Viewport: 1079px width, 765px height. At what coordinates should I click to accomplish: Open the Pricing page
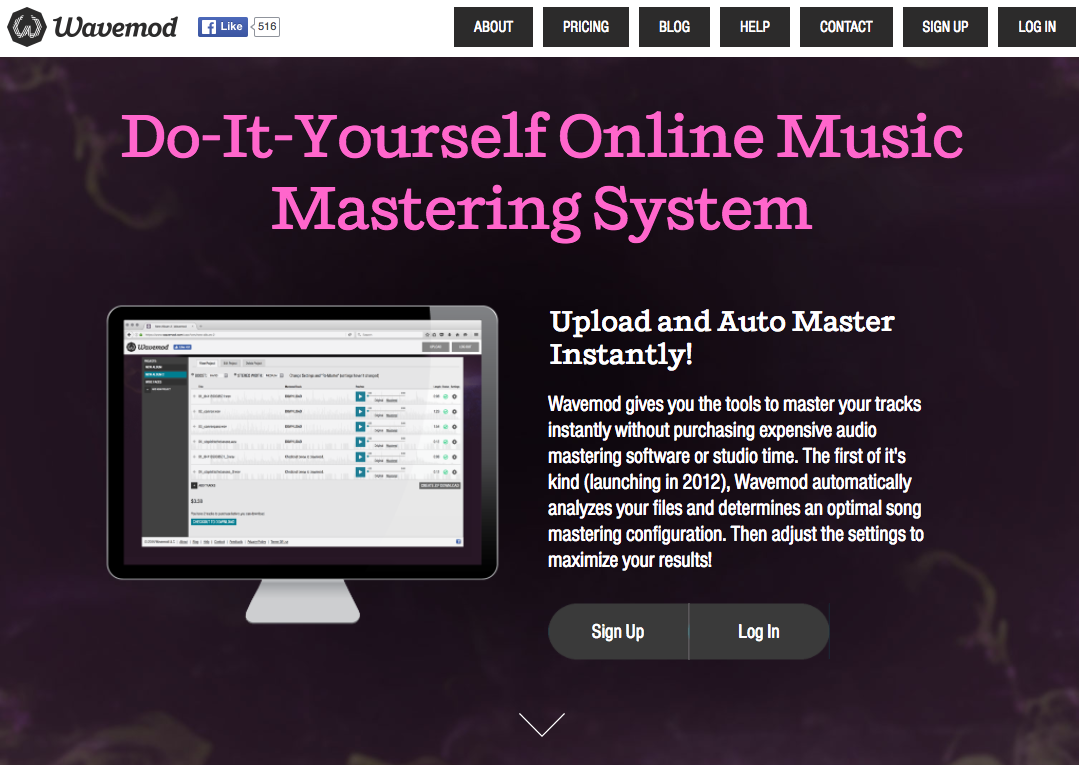586,27
